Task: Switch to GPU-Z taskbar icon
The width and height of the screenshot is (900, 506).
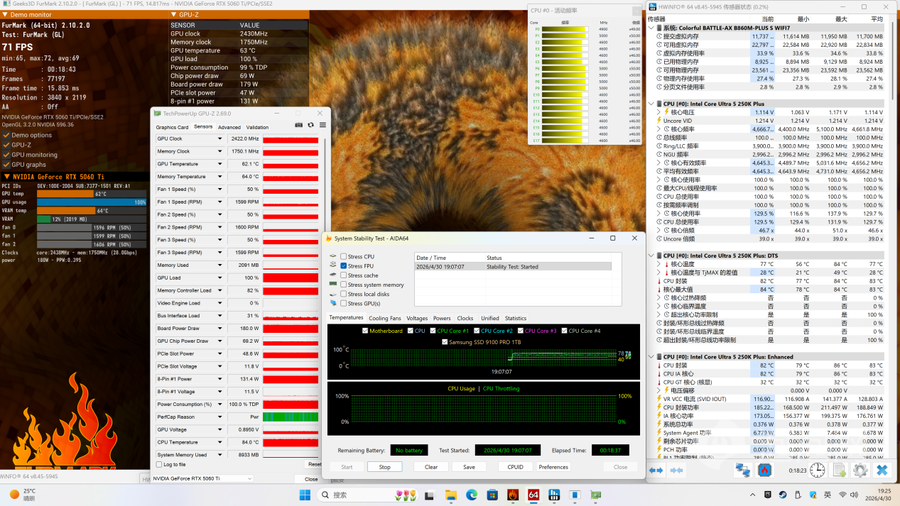Action: (x=596, y=495)
